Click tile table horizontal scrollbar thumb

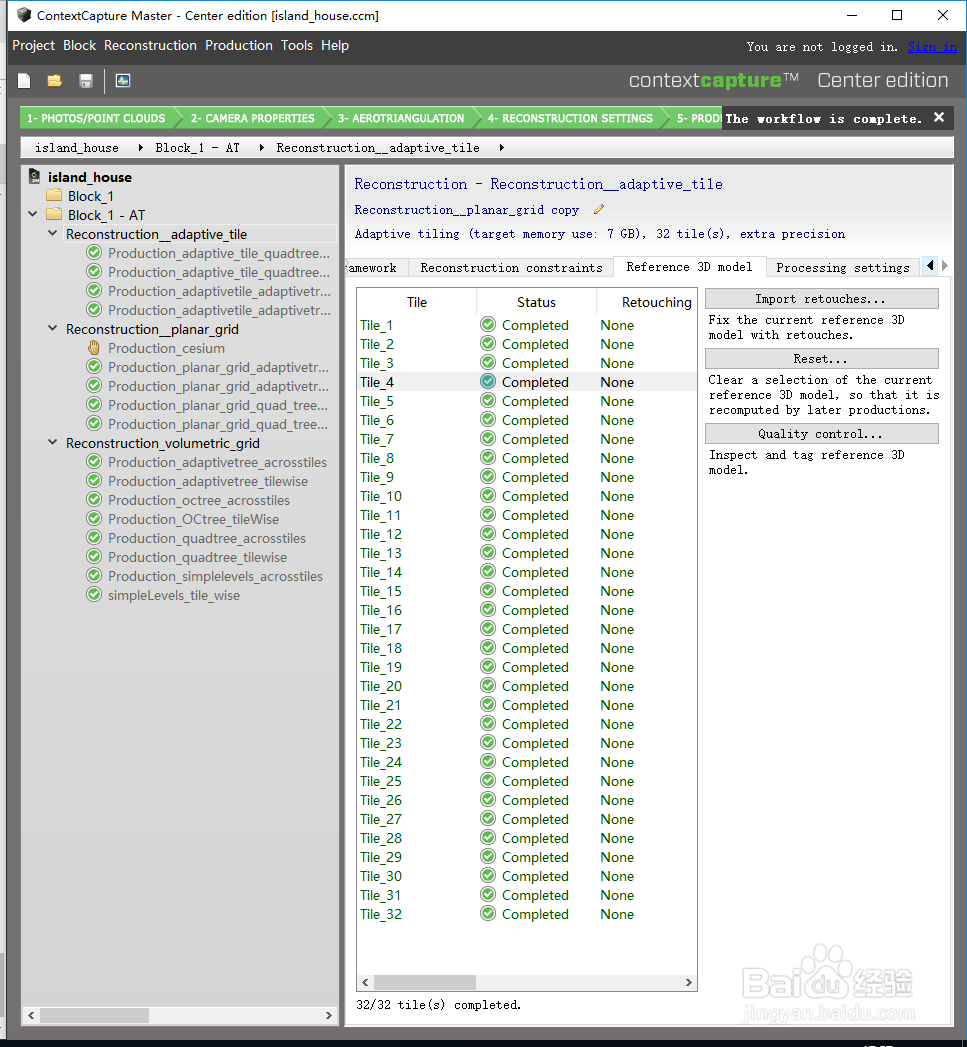coord(425,982)
